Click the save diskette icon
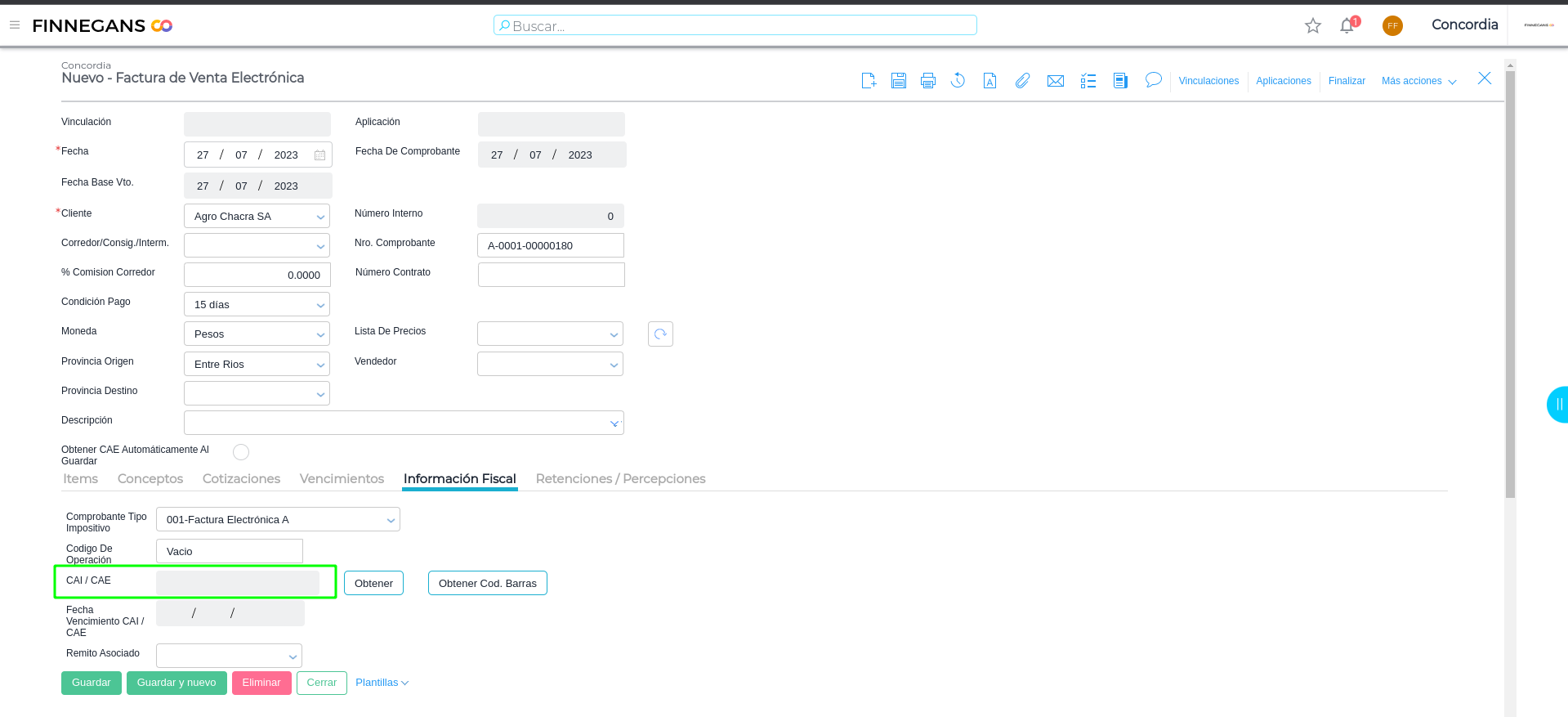The image size is (1568, 717). [x=899, y=81]
